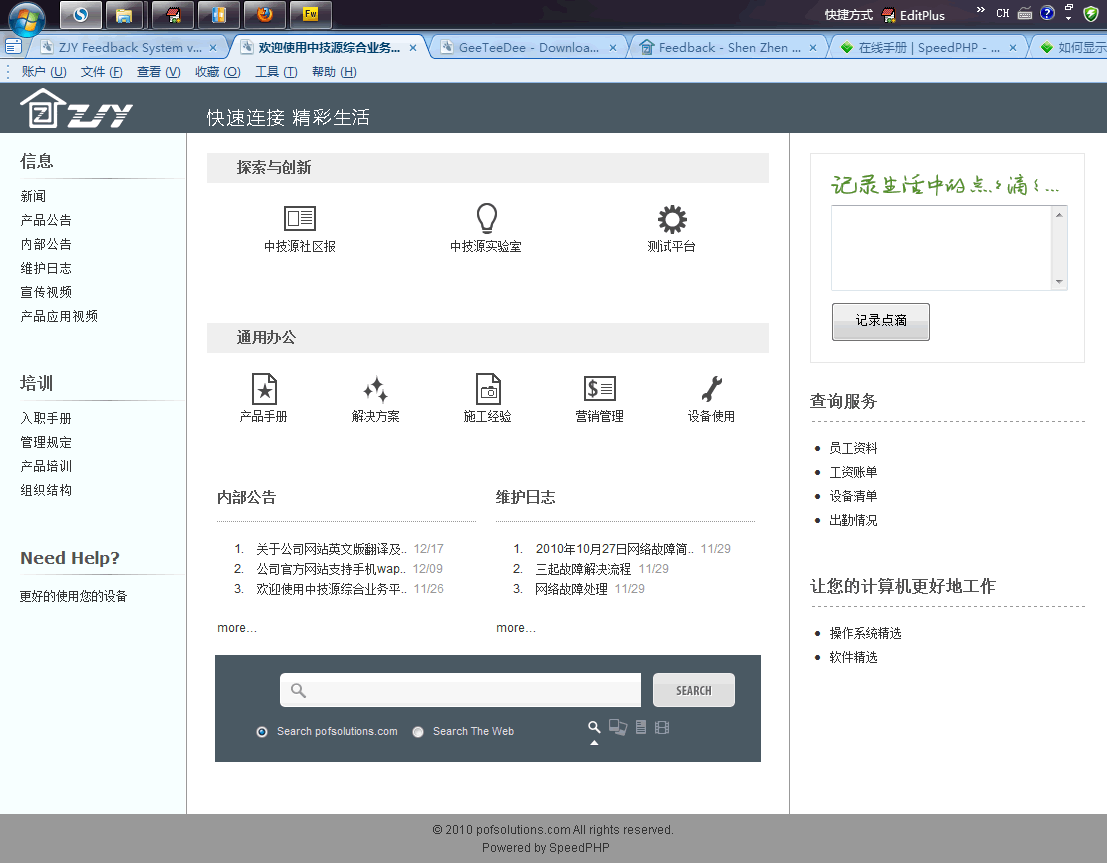This screenshot has height=863, width=1107.
Task: Open the Firefox taskbar icon
Action: [x=265, y=14]
